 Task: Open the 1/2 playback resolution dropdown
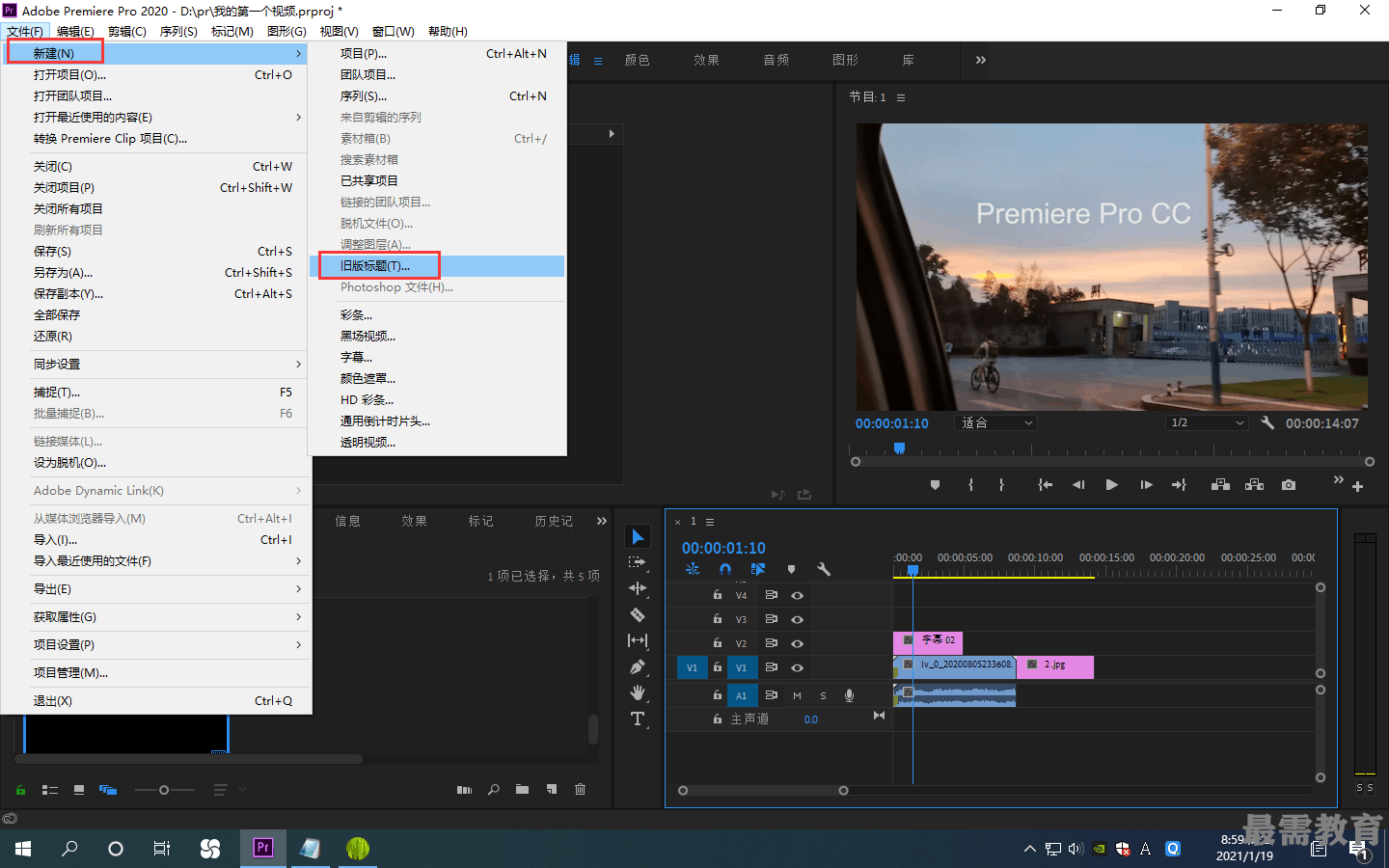(1207, 422)
